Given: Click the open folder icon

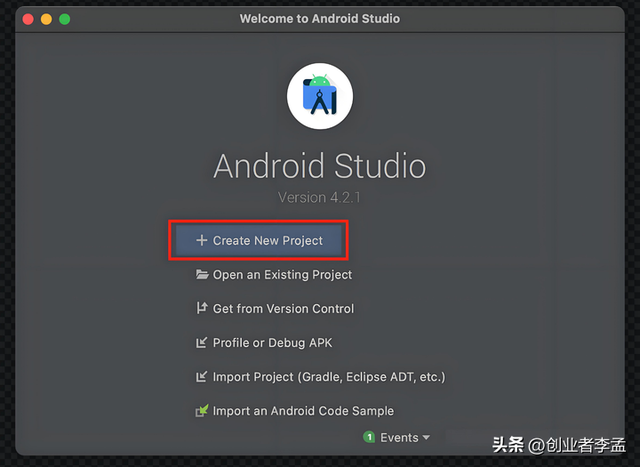Looking at the screenshot, I should coord(202,274).
